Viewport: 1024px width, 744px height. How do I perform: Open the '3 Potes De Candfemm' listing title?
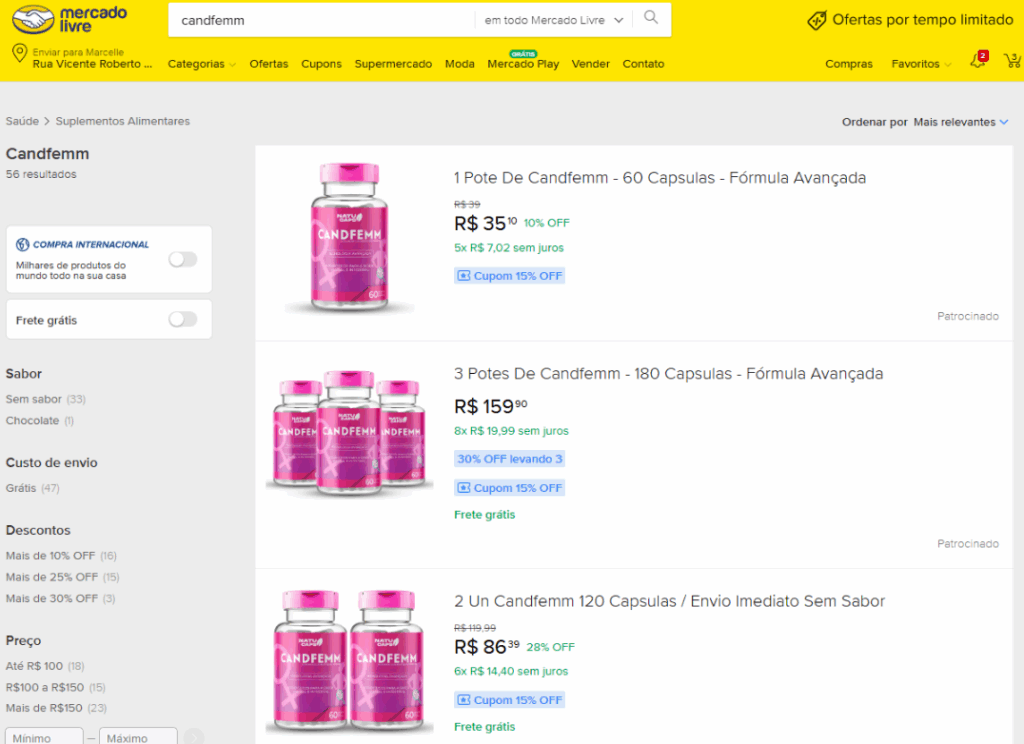[669, 374]
